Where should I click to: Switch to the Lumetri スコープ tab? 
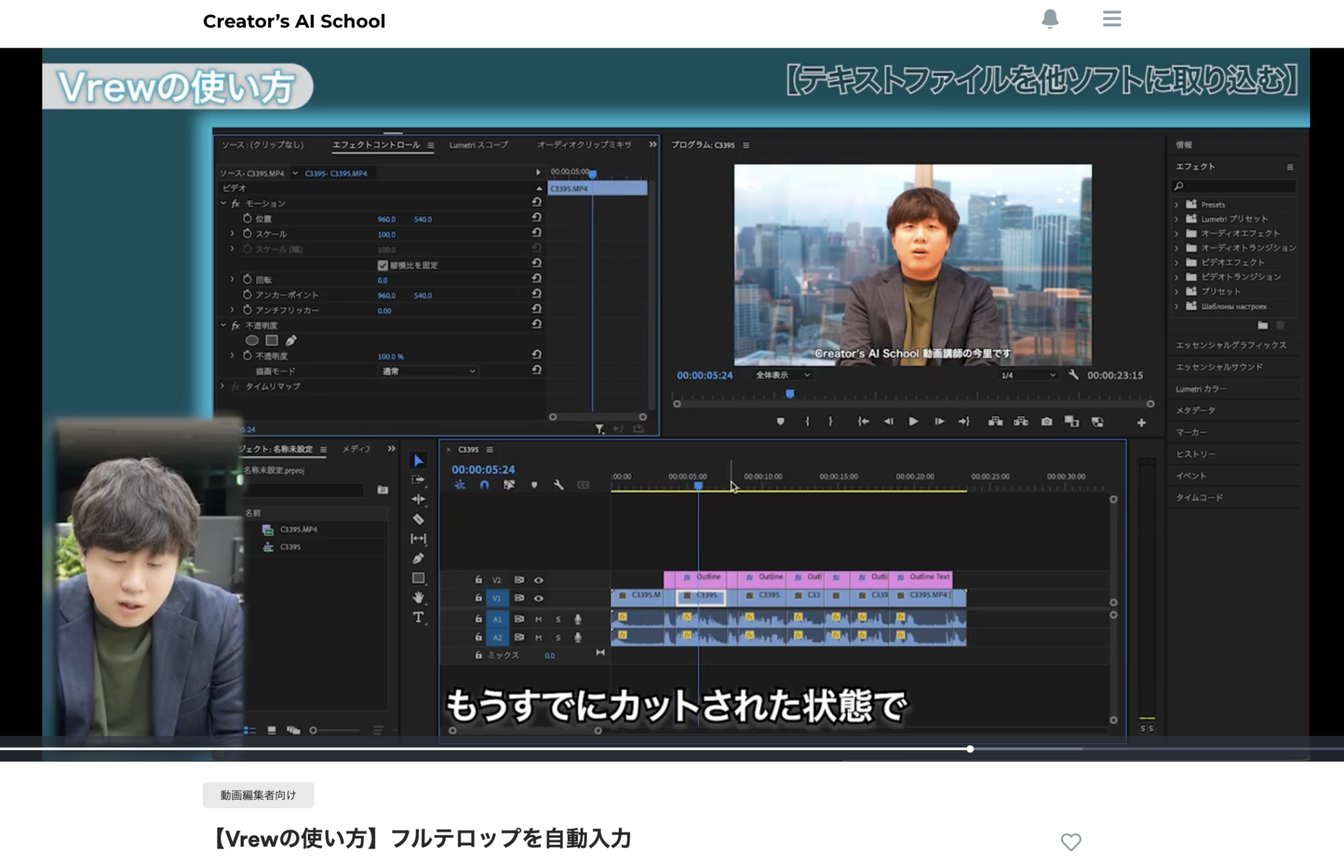[x=478, y=145]
